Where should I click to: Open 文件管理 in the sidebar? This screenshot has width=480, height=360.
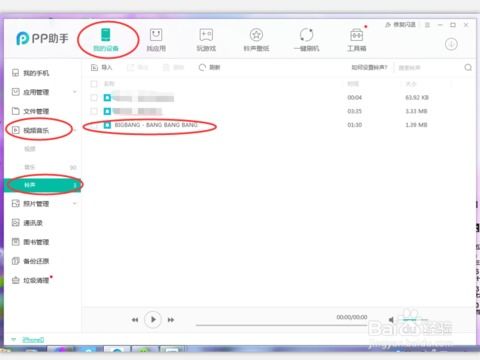31,111
